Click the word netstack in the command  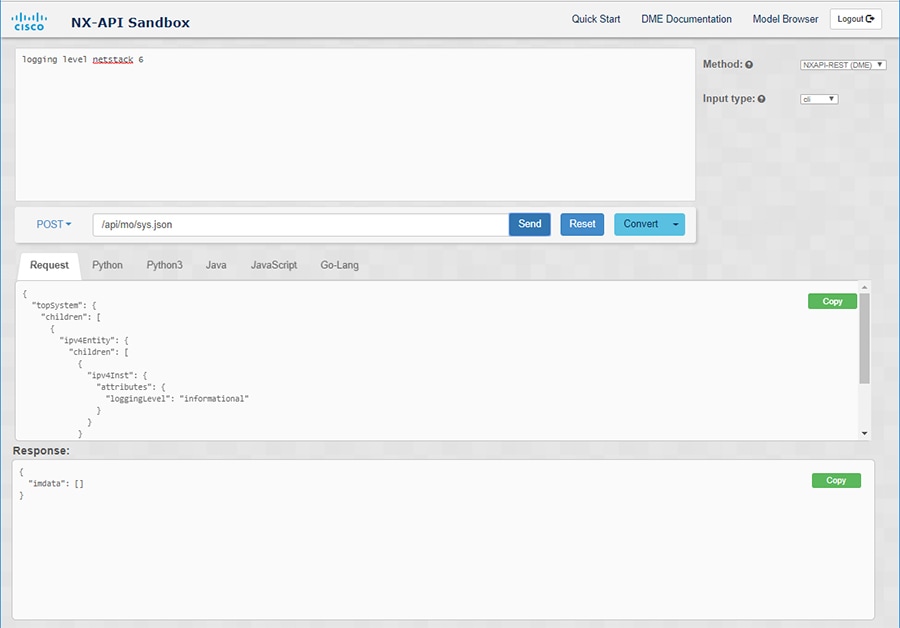click(113, 59)
